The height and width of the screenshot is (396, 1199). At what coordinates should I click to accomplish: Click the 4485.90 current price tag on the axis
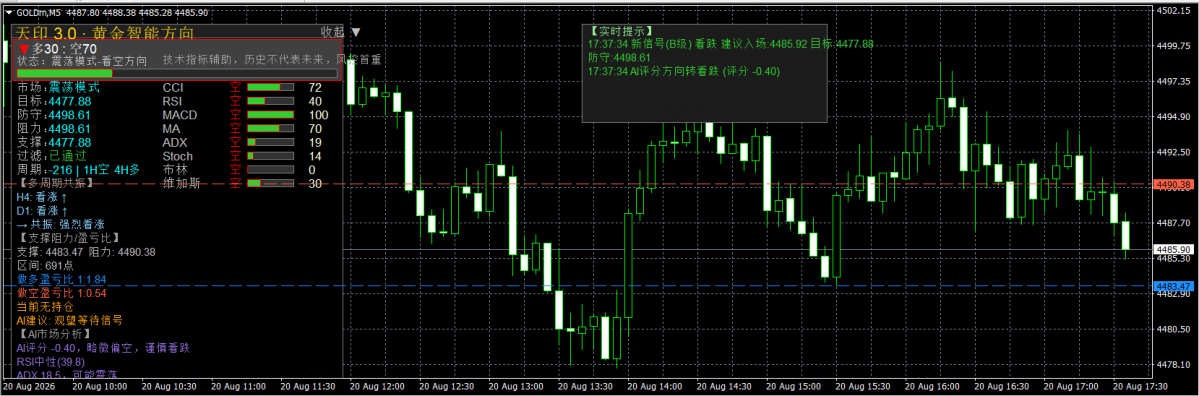pos(1175,249)
